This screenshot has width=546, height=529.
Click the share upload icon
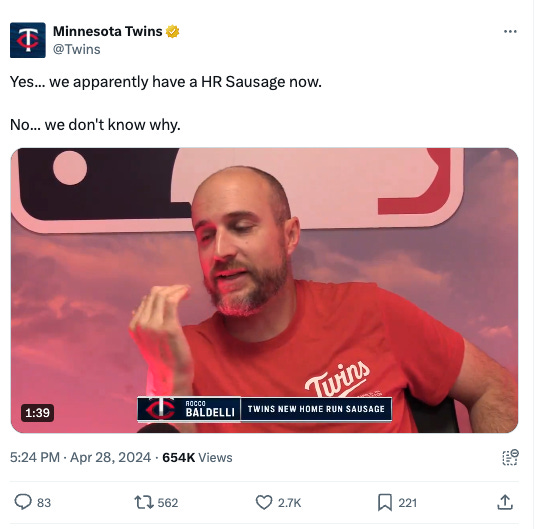click(505, 502)
